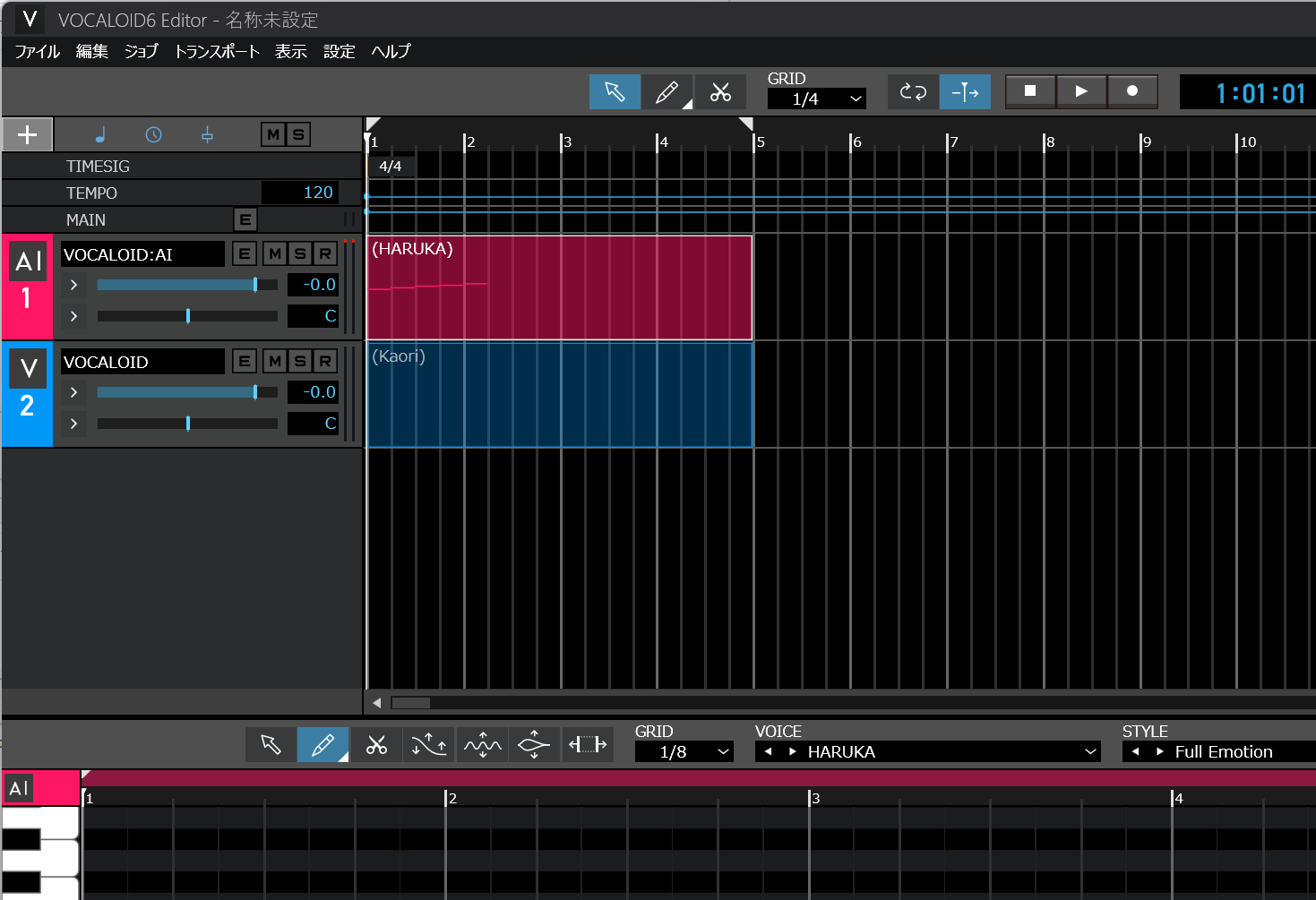This screenshot has width=1316, height=900.
Task: Click the E button on MAIN track
Action: click(x=245, y=219)
